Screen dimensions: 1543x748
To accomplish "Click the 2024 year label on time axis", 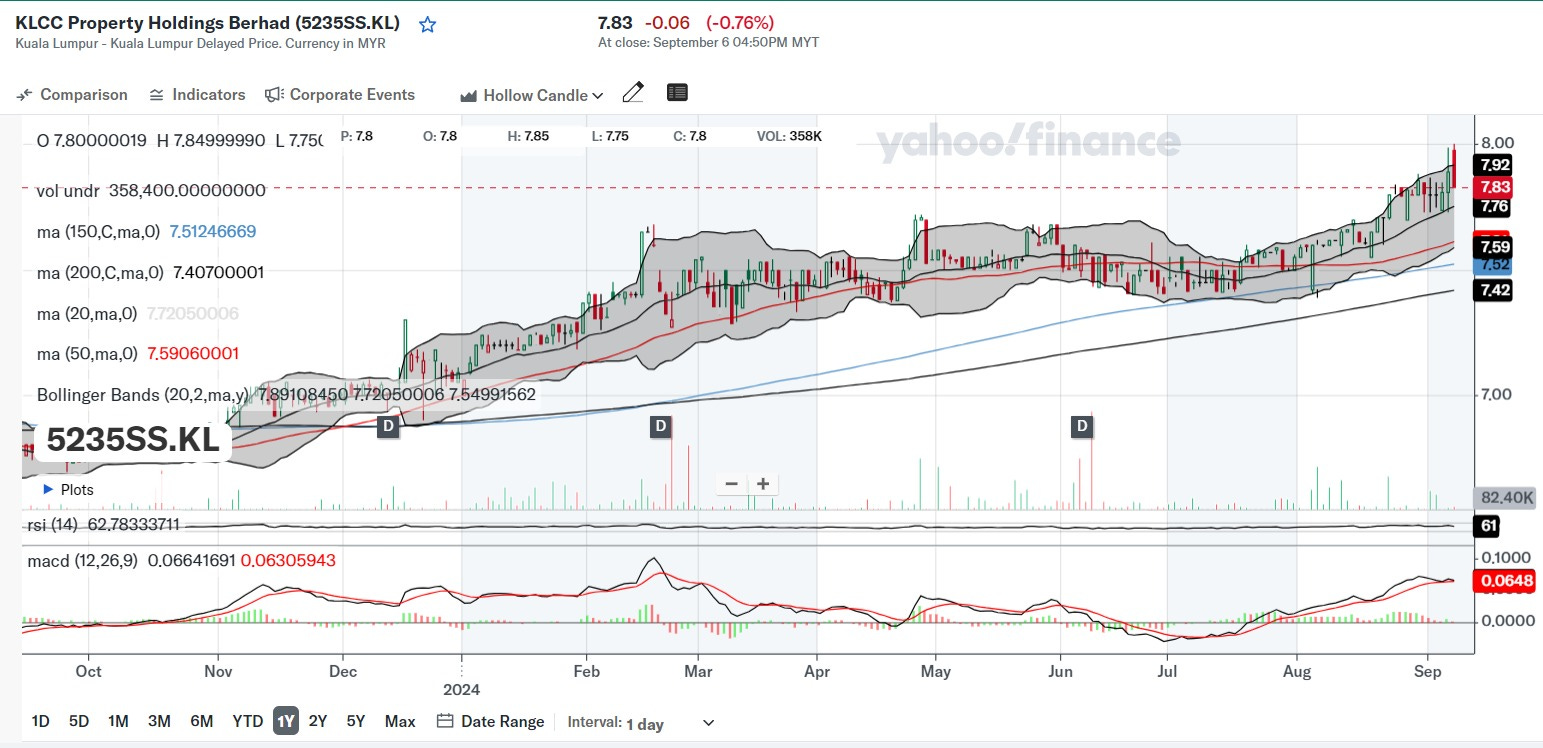I will (x=462, y=689).
